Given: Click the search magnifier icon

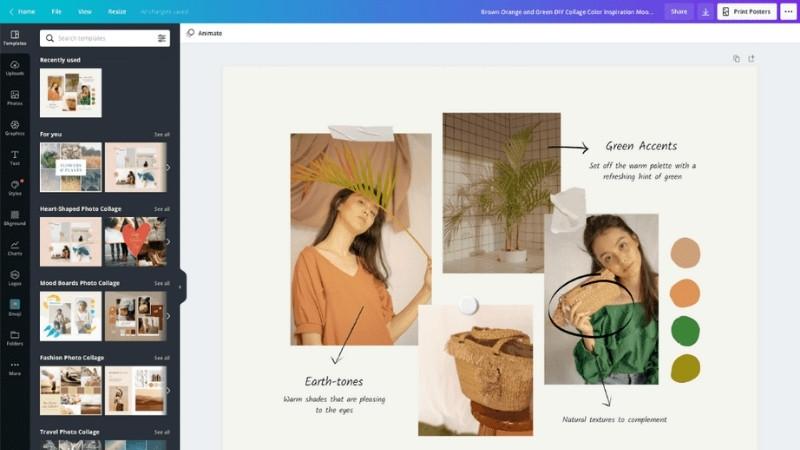Looking at the screenshot, I should [49, 38].
